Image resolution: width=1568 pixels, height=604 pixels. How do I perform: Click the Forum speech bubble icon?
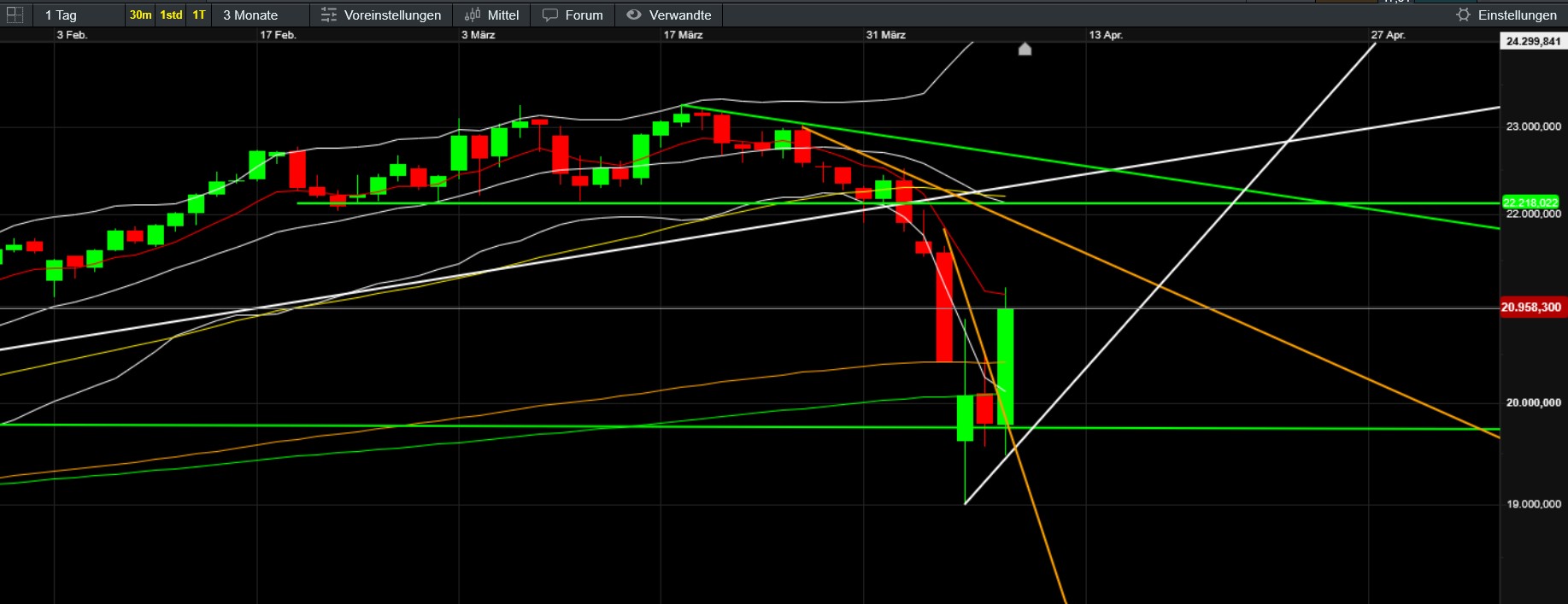tap(550, 15)
